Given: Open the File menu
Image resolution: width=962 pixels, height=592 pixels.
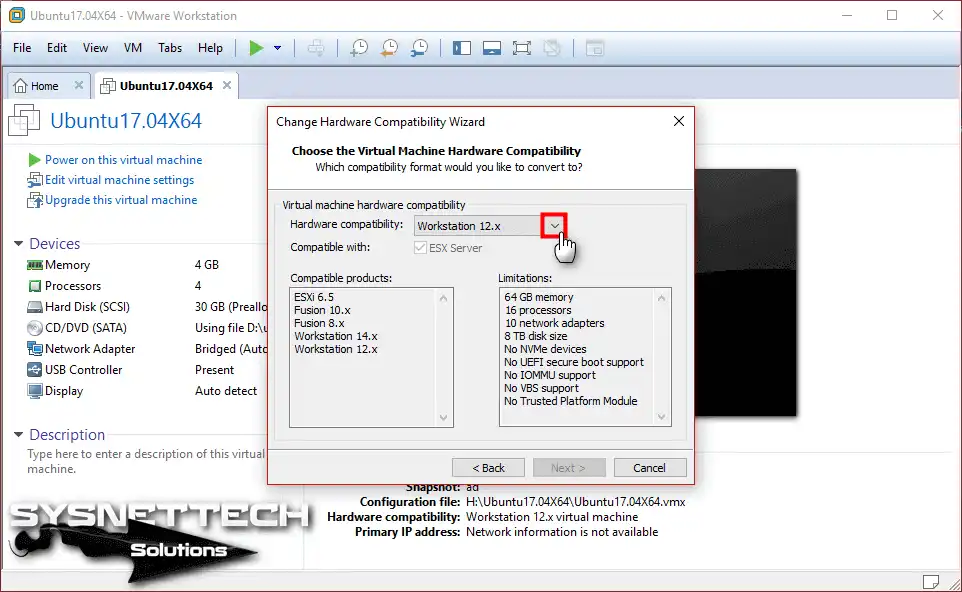Looking at the screenshot, I should [x=22, y=48].
